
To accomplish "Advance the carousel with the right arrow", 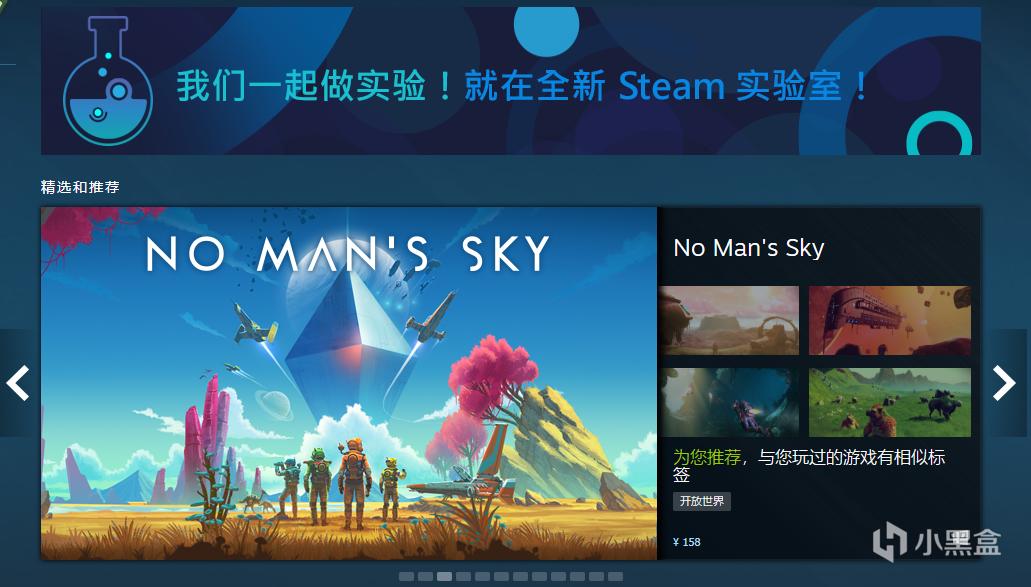I will coord(1004,383).
